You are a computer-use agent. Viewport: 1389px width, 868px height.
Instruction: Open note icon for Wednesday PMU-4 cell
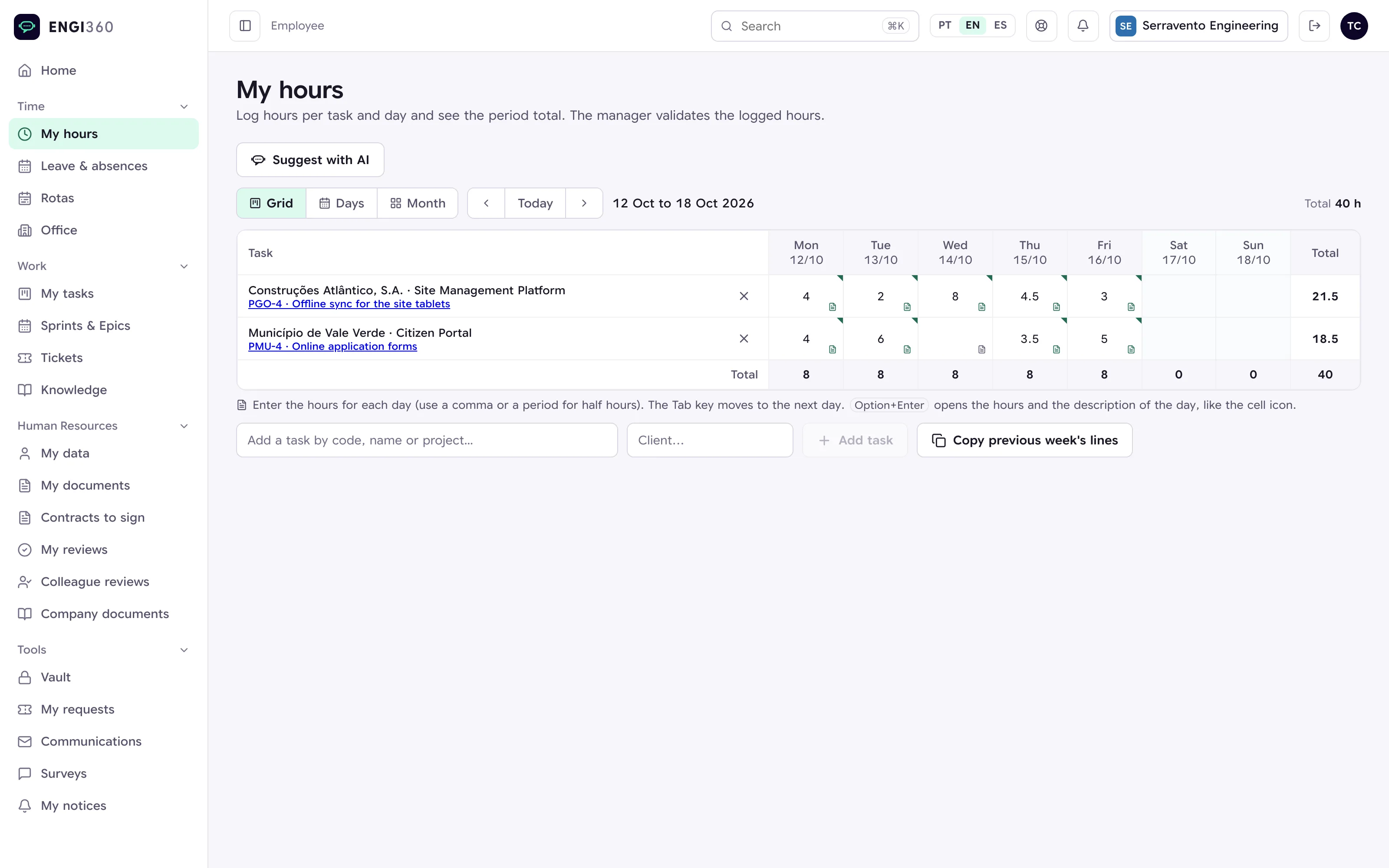(x=981, y=350)
